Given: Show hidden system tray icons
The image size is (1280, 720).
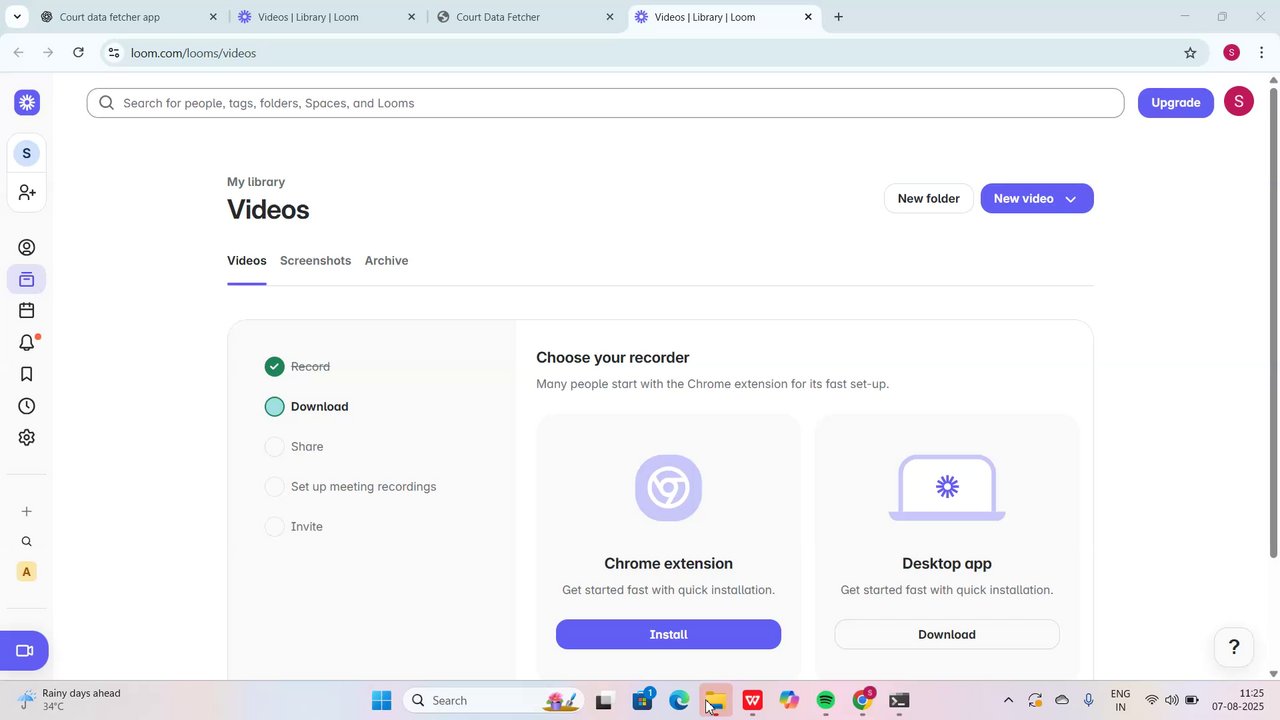Looking at the screenshot, I should [x=1008, y=700].
